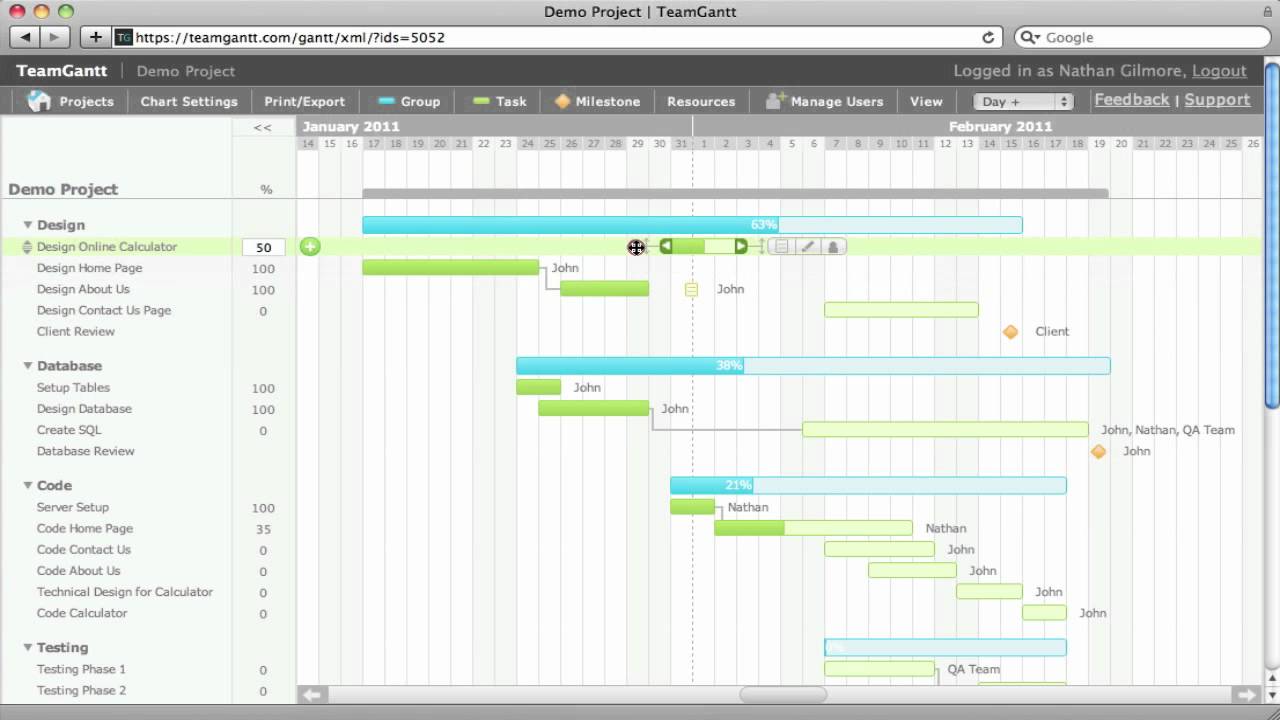This screenshot has height=720, width=1280.
Task: Add a Milestone with the orange diamond icon
Action: click(x=597, y=101)
